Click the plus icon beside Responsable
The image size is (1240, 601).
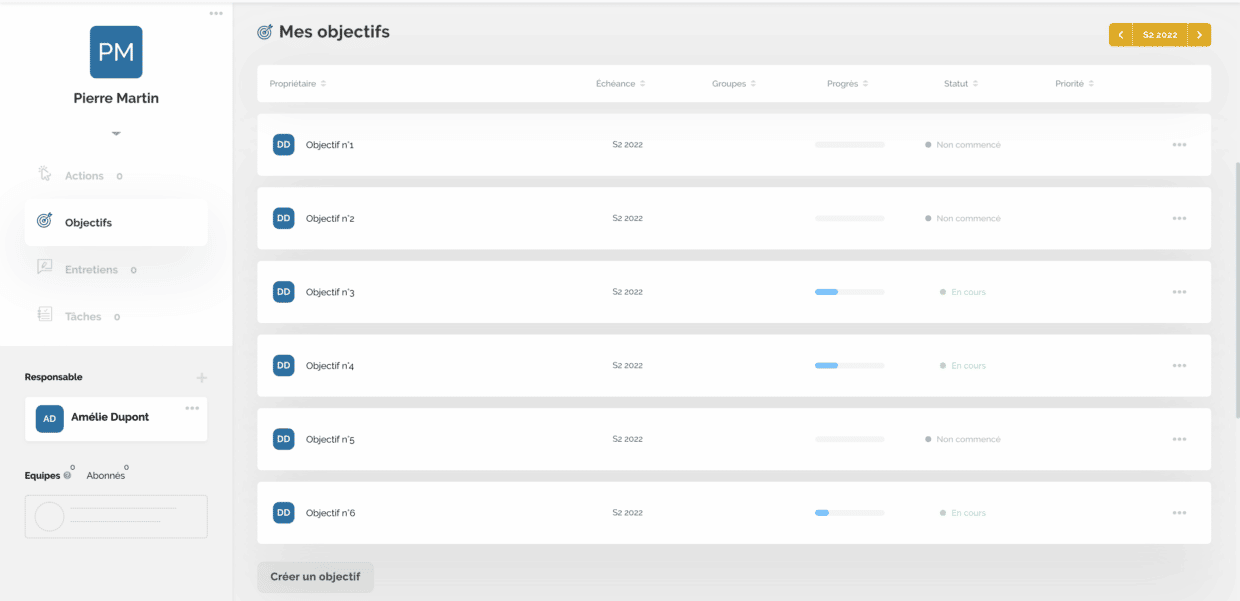pos(202,378)
